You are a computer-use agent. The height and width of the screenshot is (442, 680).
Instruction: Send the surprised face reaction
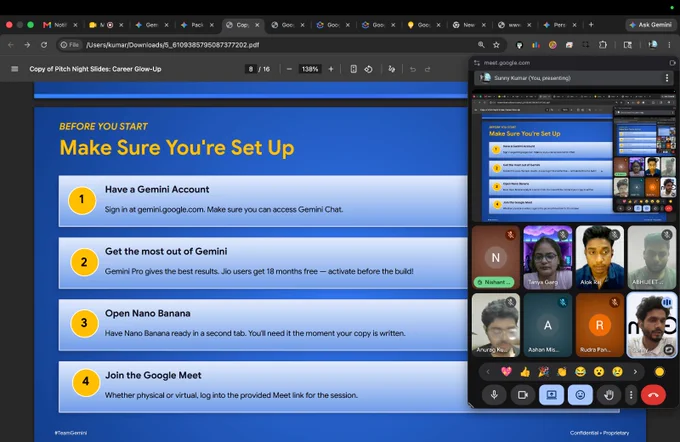(x=599, y=372)
